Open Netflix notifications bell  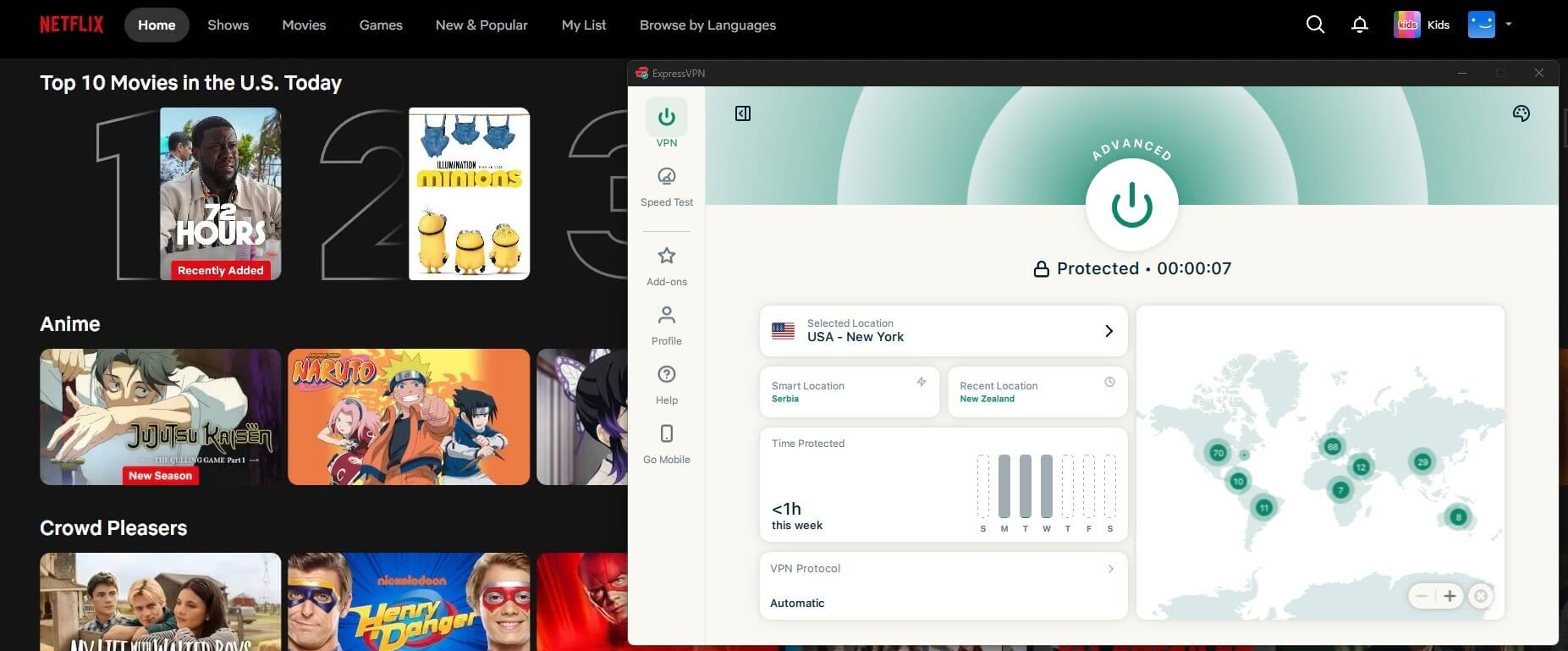pos(1359,25)
